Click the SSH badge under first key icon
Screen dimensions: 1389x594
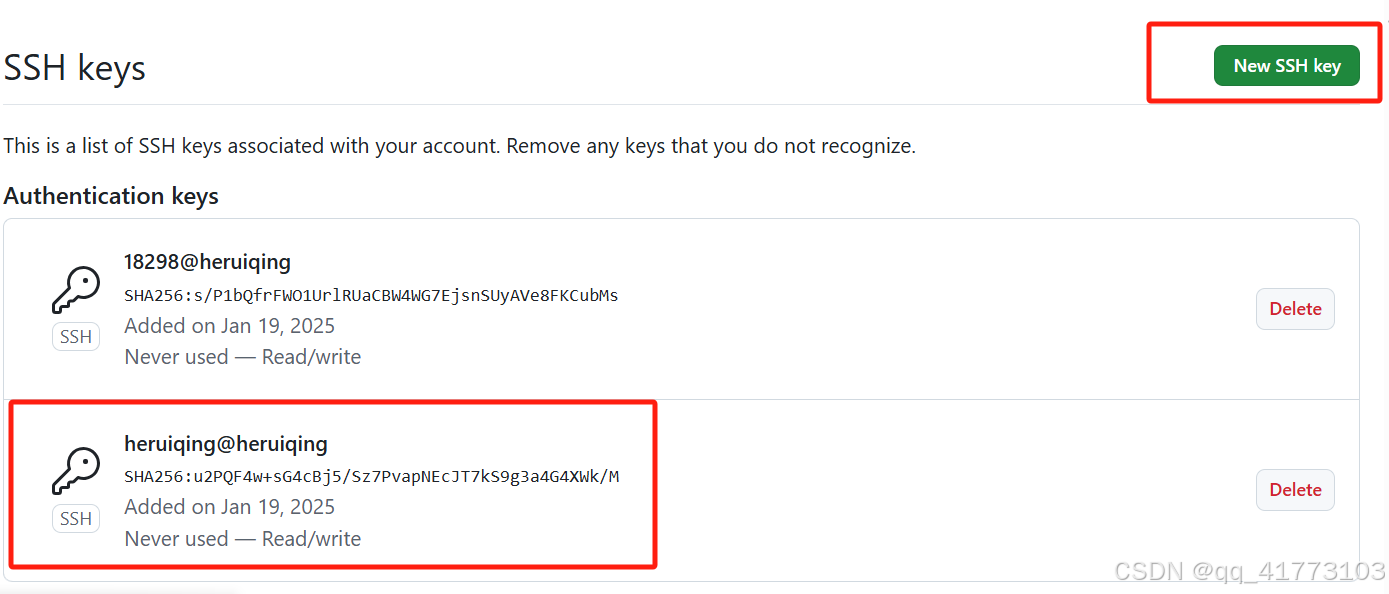tap(76, 337)
